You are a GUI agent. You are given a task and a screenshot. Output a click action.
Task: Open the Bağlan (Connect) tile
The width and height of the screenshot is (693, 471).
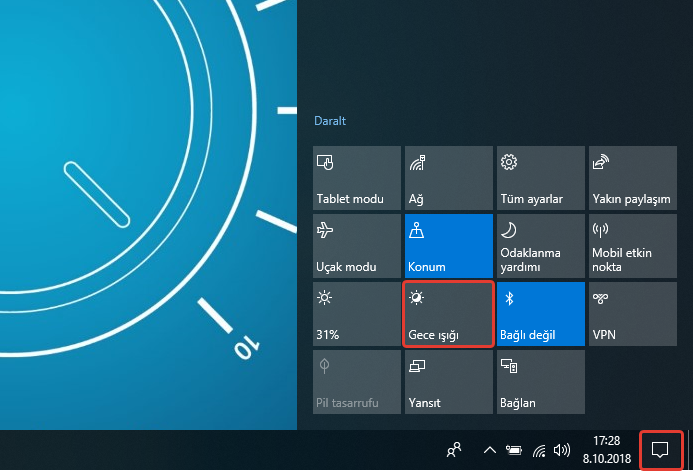point(540,382)
